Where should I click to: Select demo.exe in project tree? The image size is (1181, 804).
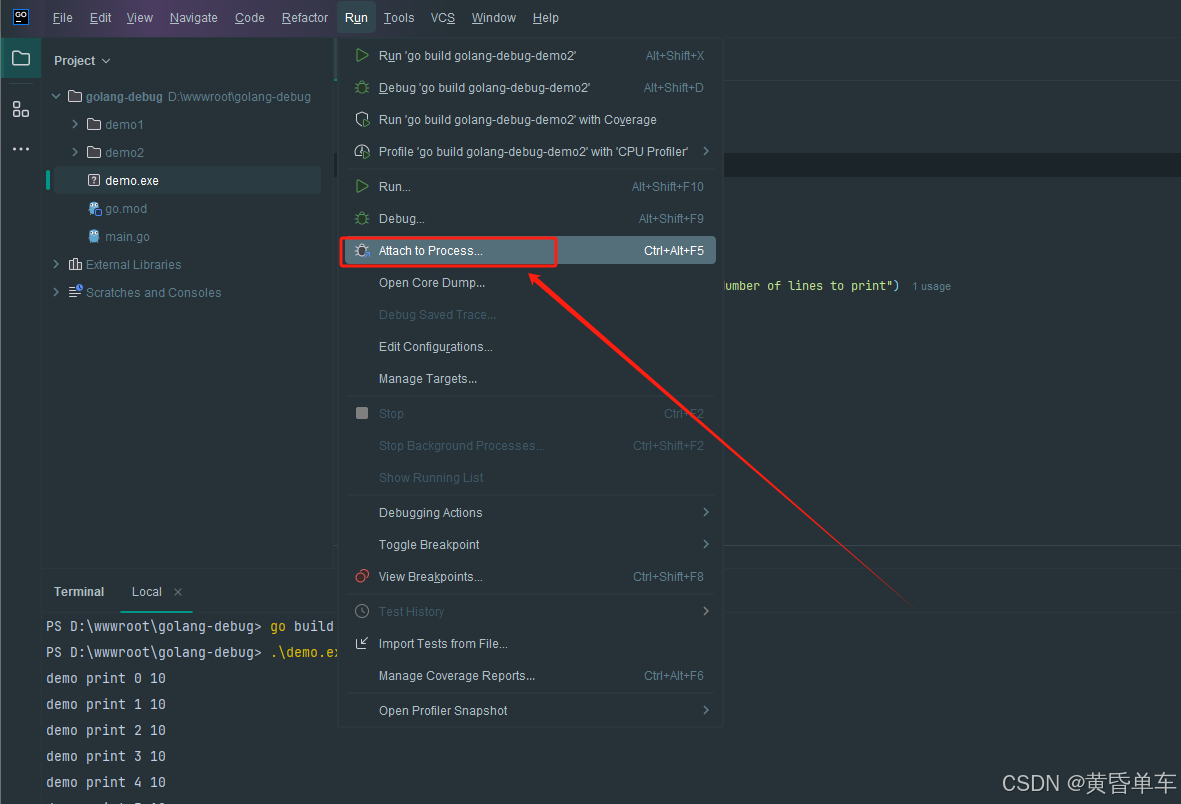[x=185, y=180]
